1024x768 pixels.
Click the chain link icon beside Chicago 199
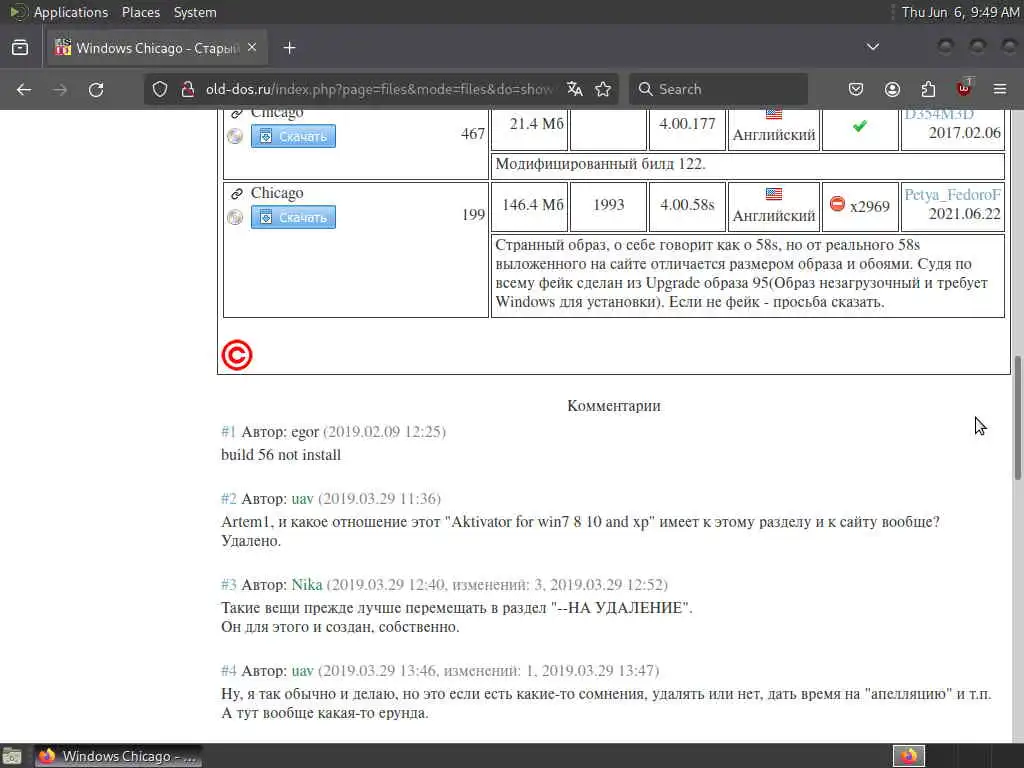click(x=237, y=193)
